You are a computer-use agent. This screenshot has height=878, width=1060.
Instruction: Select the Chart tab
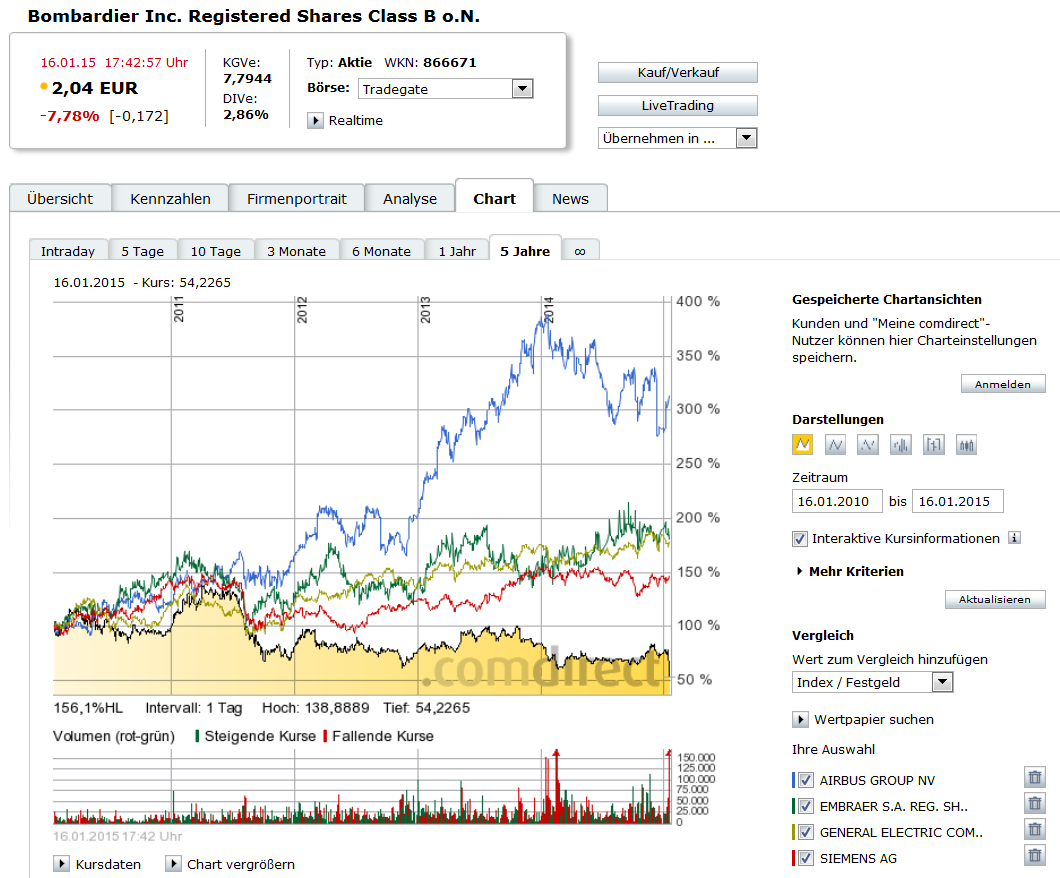(x=494, y=197)
